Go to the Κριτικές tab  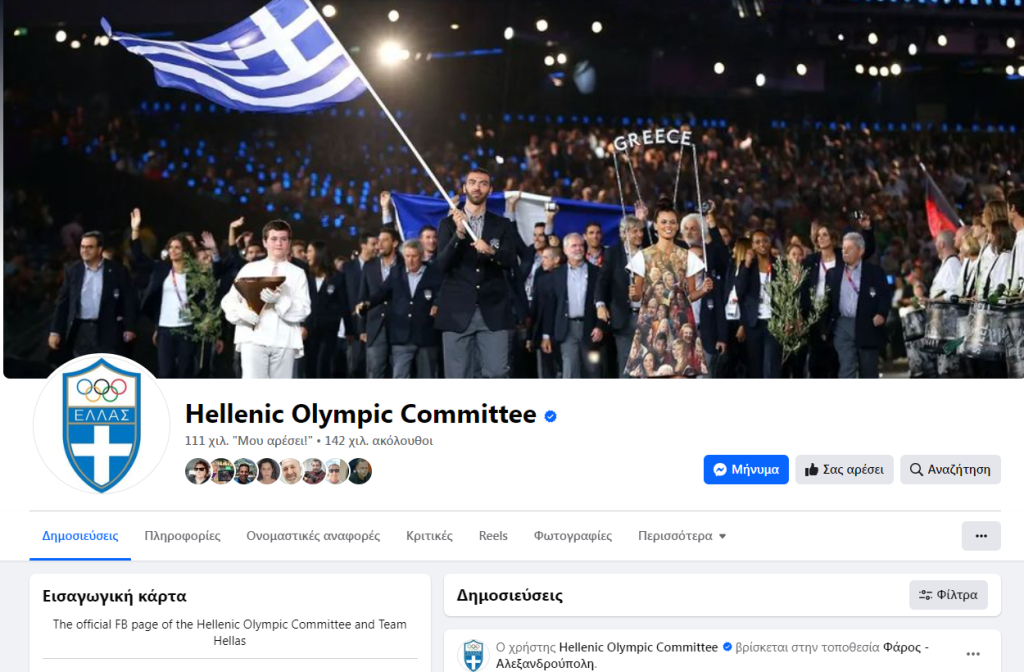point(429,536)
